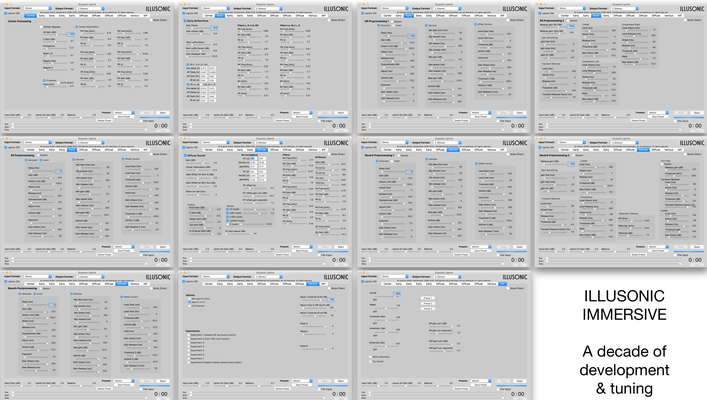Toggle LR model checkbox in Diffuse Sound window
Screen dimensions: 707x400
point(227,209)
